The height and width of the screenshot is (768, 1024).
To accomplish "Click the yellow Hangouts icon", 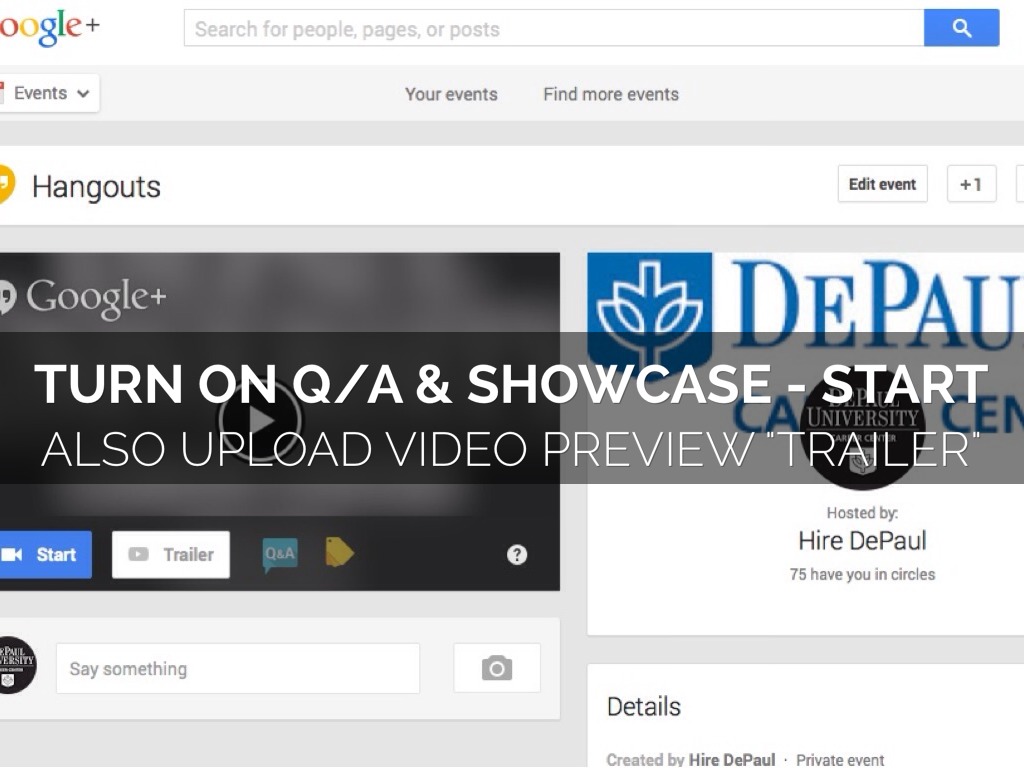I will tap(5, 186).
